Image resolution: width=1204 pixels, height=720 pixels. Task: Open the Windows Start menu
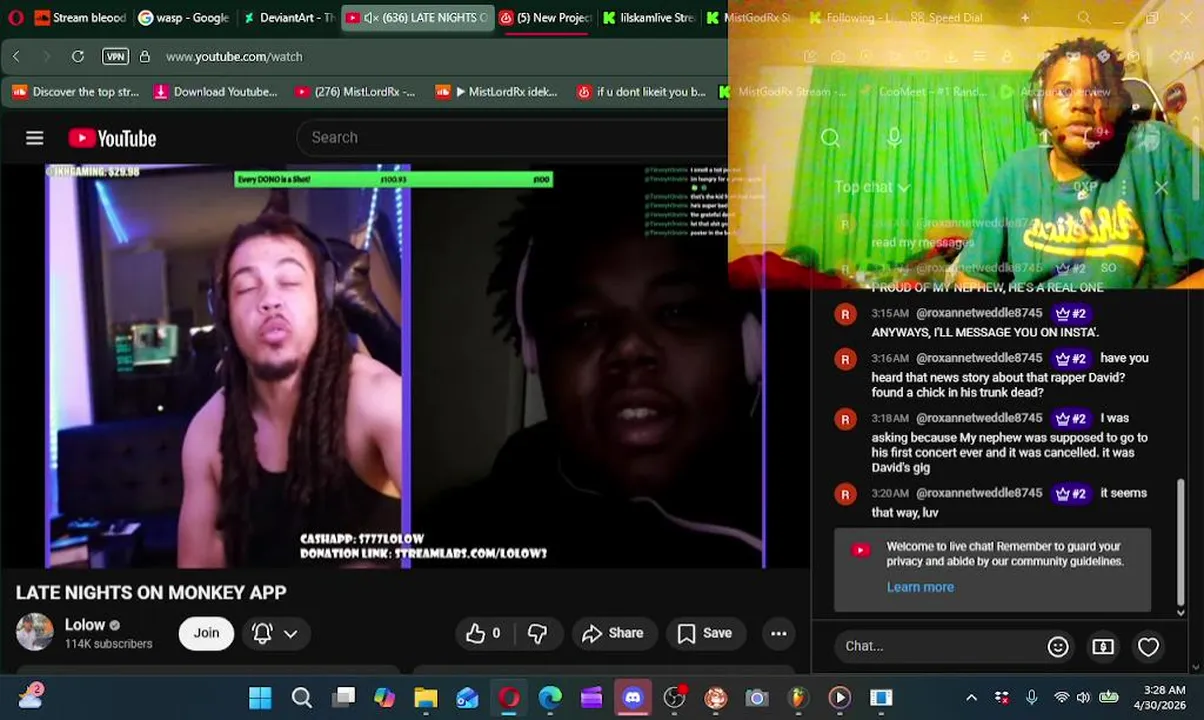[x=260, y=698]
